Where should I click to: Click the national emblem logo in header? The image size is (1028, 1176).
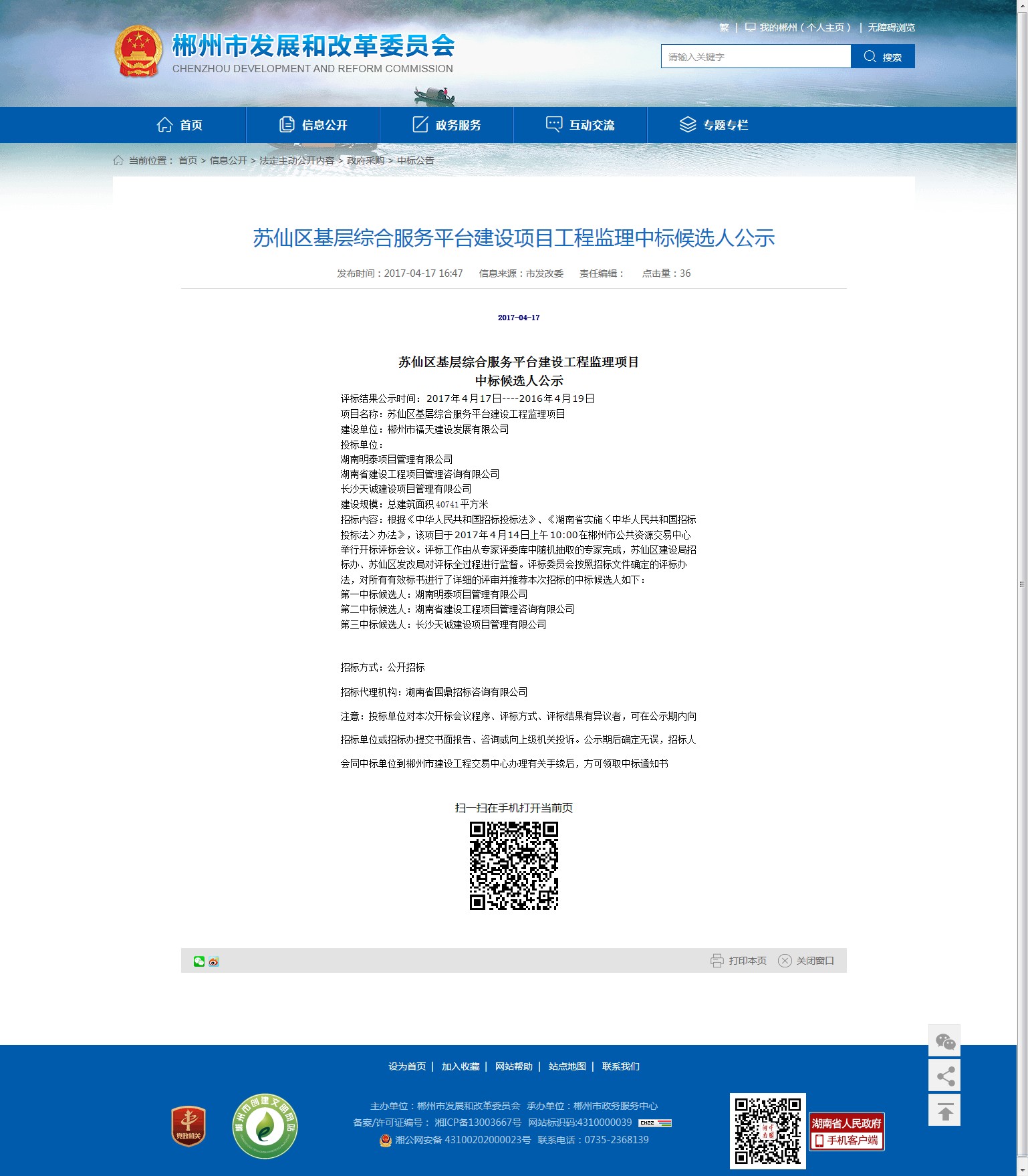(x=138, y=51)
